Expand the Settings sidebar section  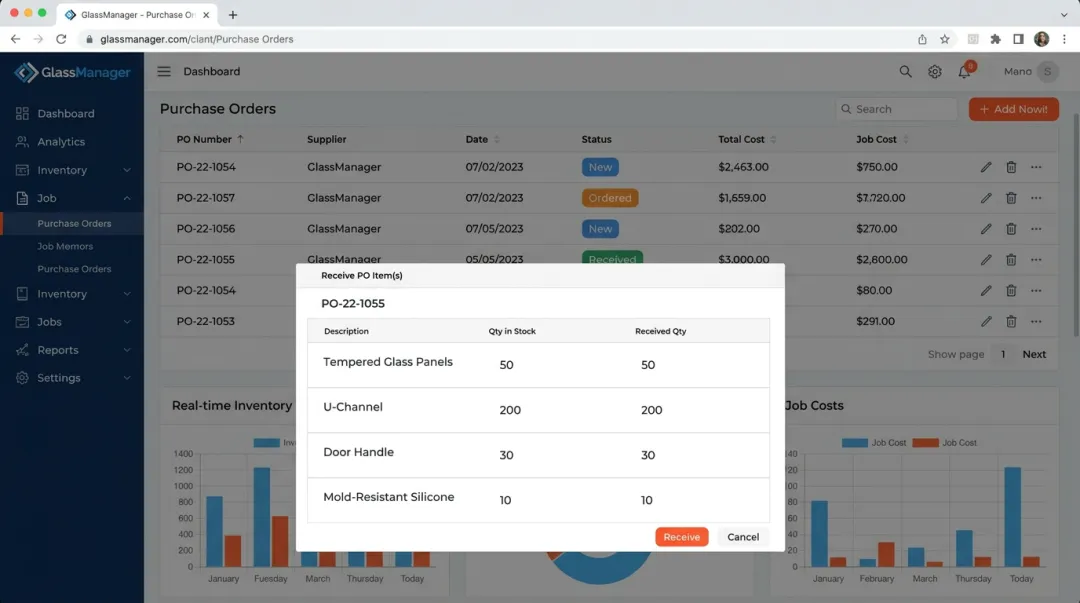pyautogui.click(x=127, y=378)
